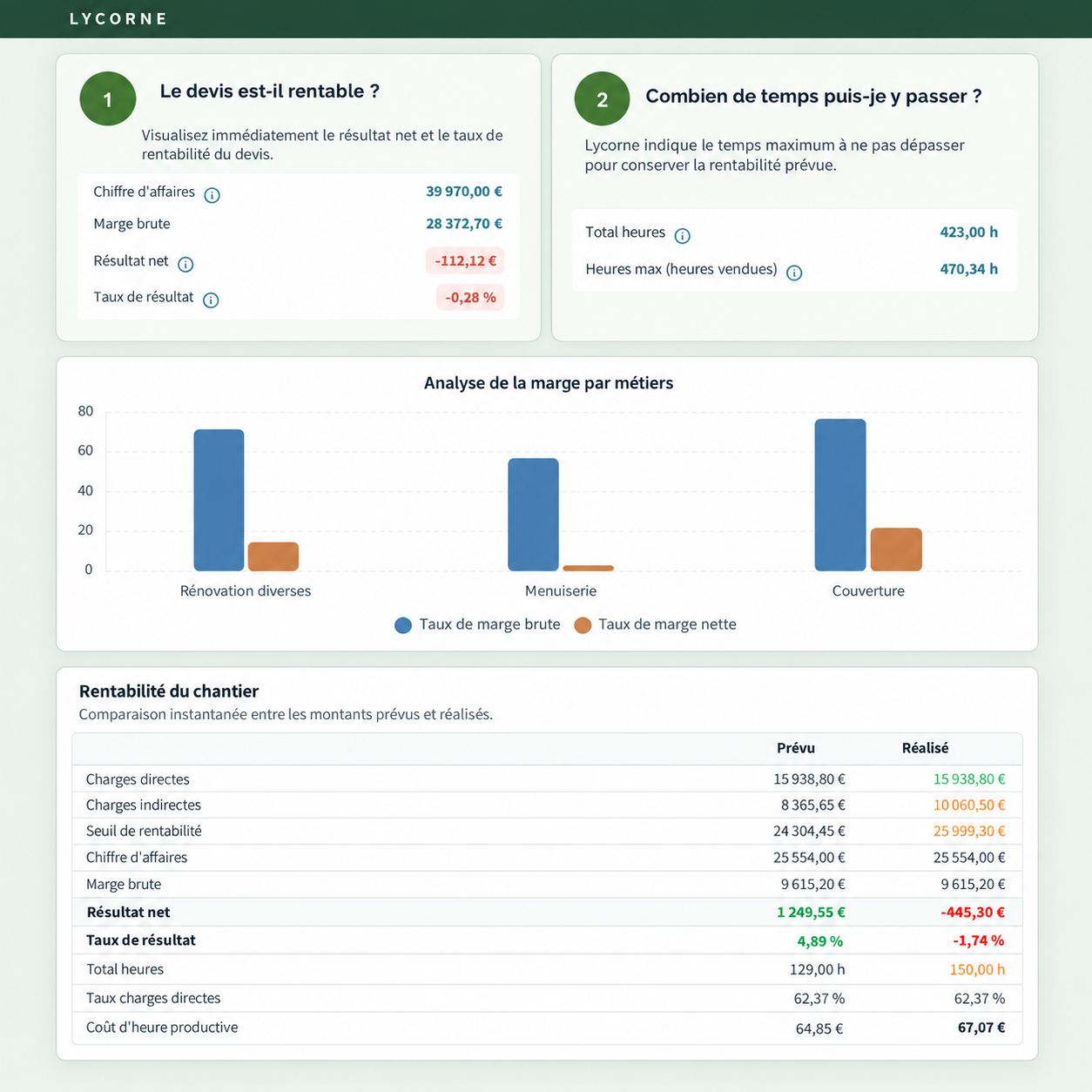Click the Réalisé column header
Viewport: 1092px width, 1092px height.
click(925, 748)
